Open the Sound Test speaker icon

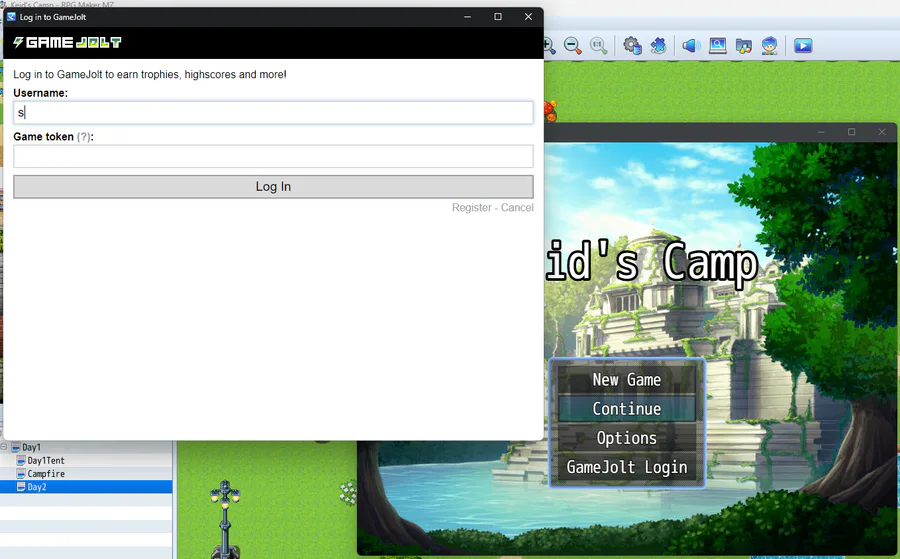click(691, 46)
